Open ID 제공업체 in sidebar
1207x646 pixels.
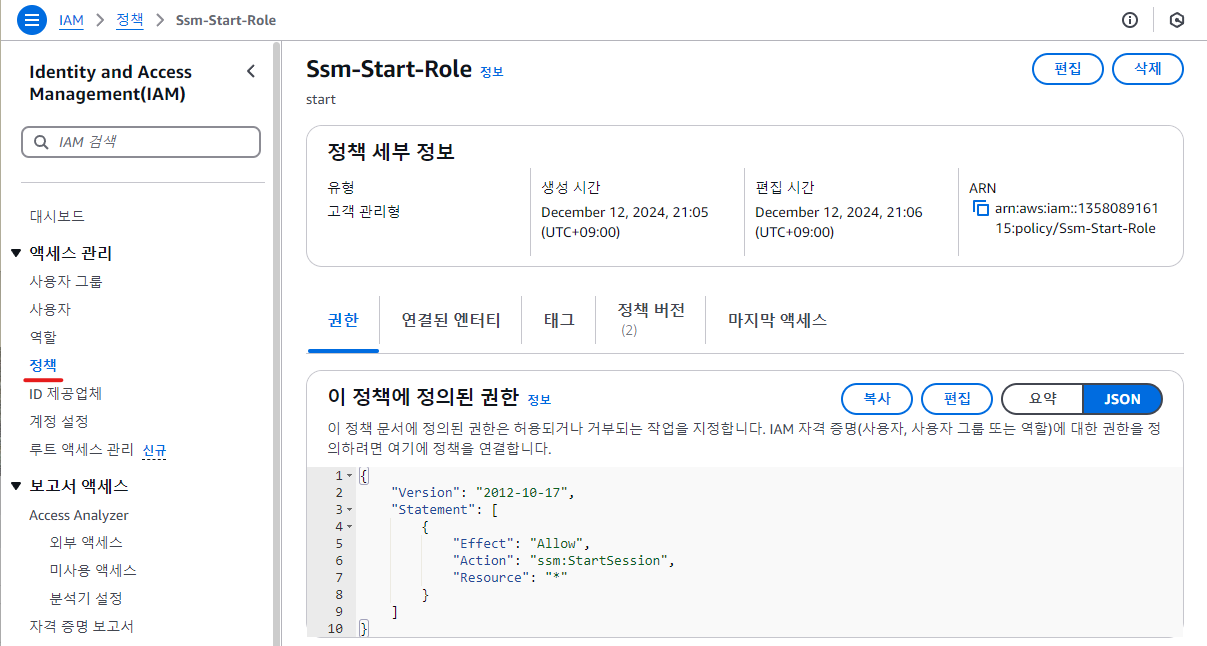tap(65, 393)
